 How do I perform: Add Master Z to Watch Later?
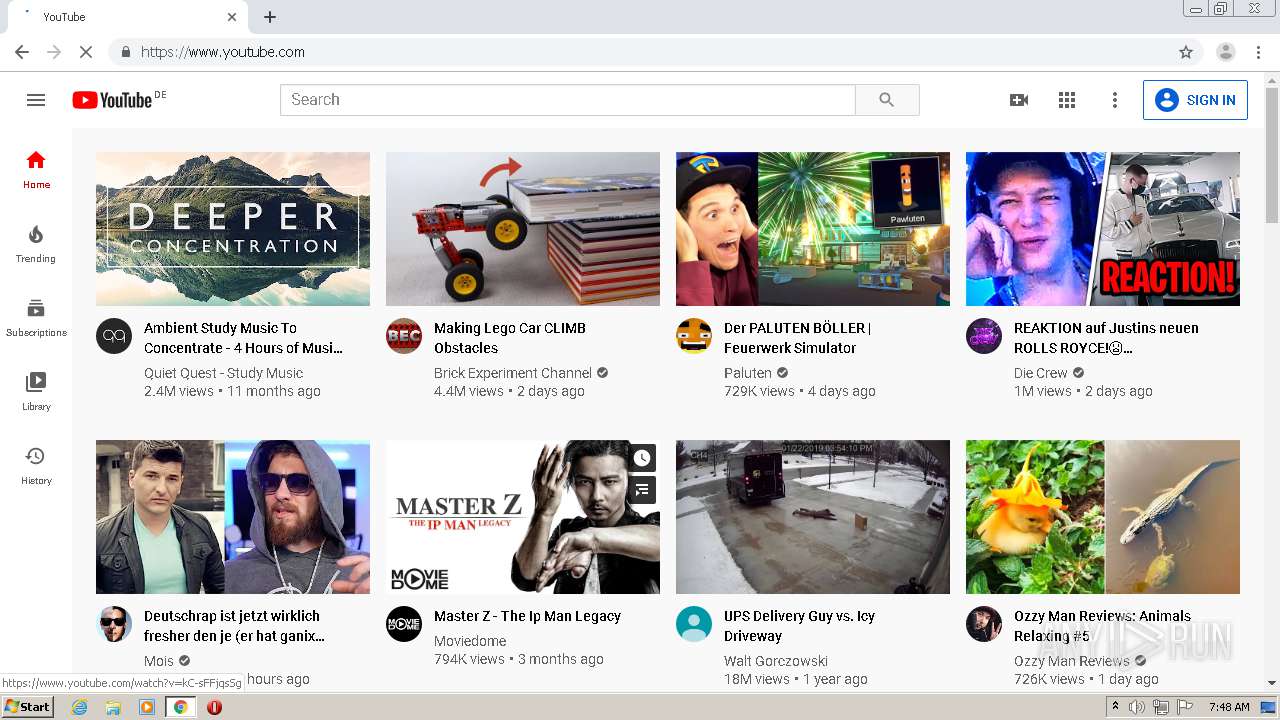(x=642, y=458)
